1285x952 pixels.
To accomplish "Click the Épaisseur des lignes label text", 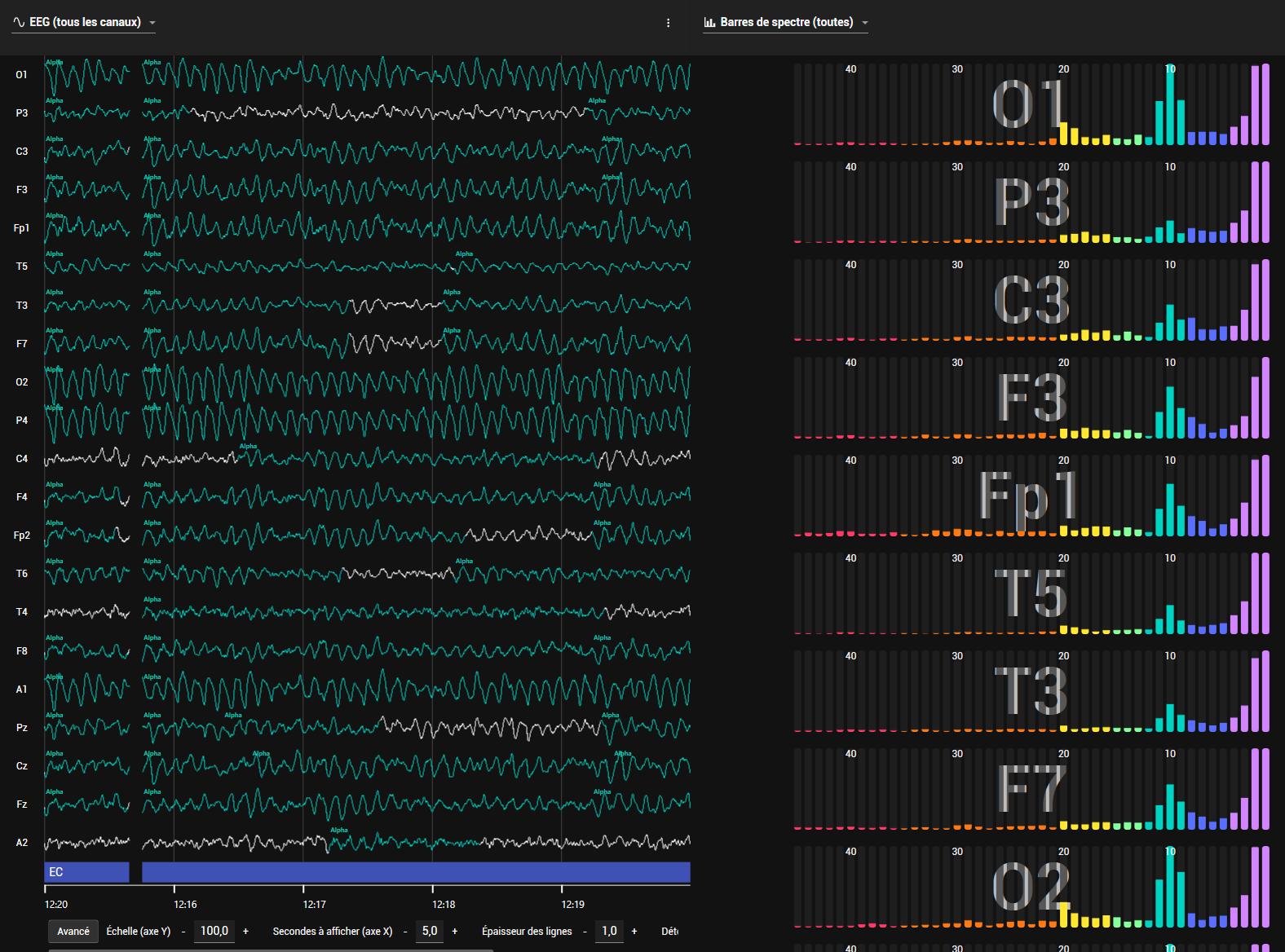I will [x=527, y=931].
